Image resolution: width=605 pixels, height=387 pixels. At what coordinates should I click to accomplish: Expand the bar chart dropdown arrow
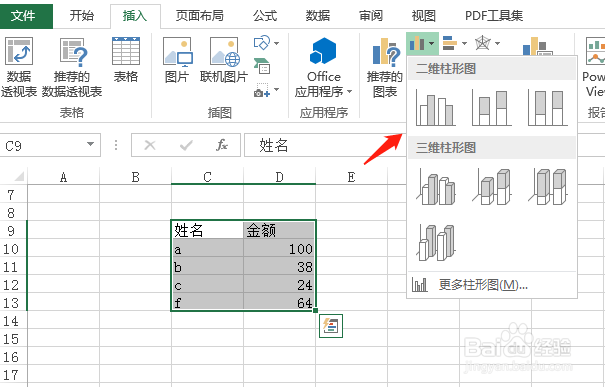pyautogui.click(x=464, y=43)
